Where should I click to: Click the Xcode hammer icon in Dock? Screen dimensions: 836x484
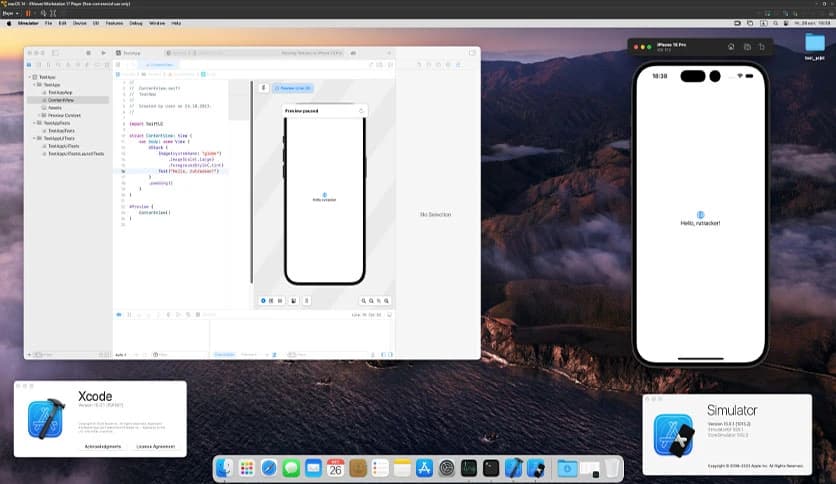(x=513, y=469)
